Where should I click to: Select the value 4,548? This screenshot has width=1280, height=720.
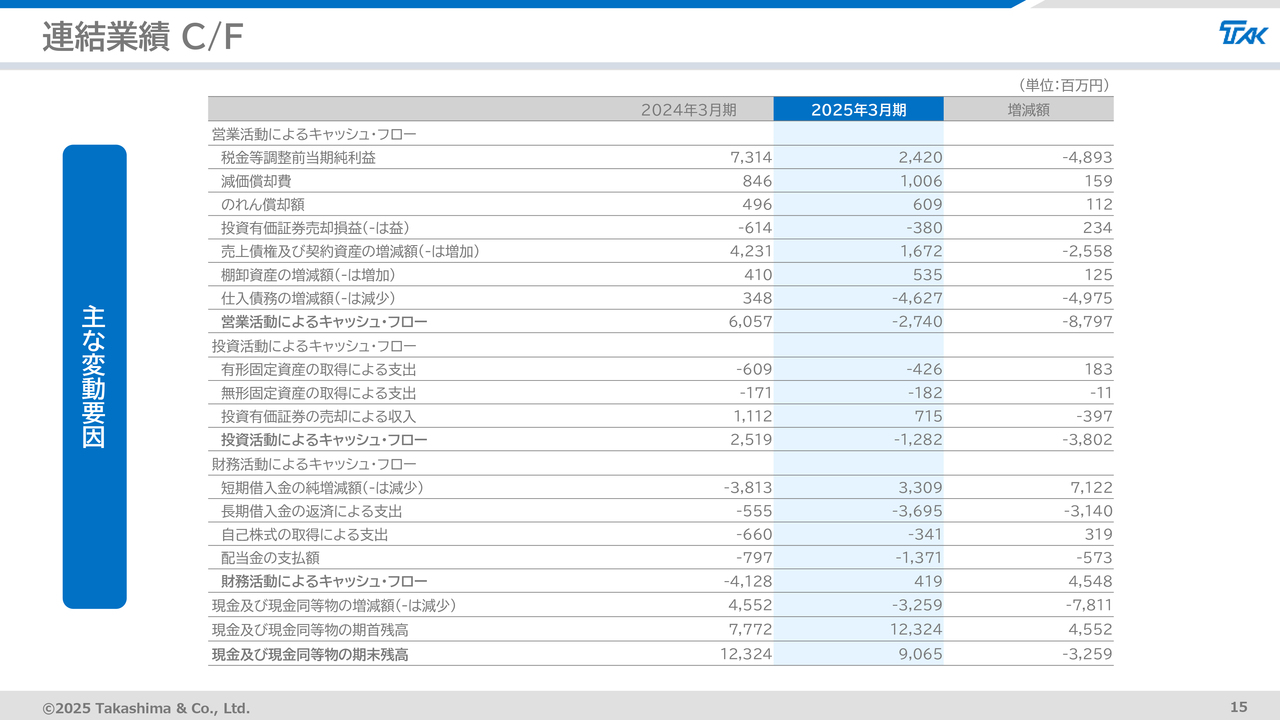point(1091,581)
